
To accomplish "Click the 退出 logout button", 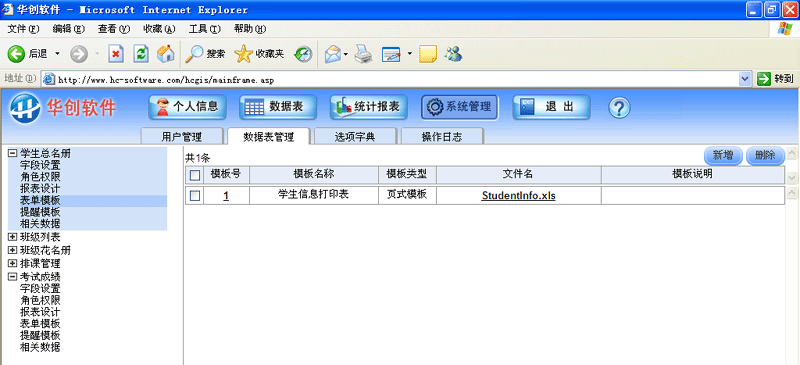I will coord(551,107).
